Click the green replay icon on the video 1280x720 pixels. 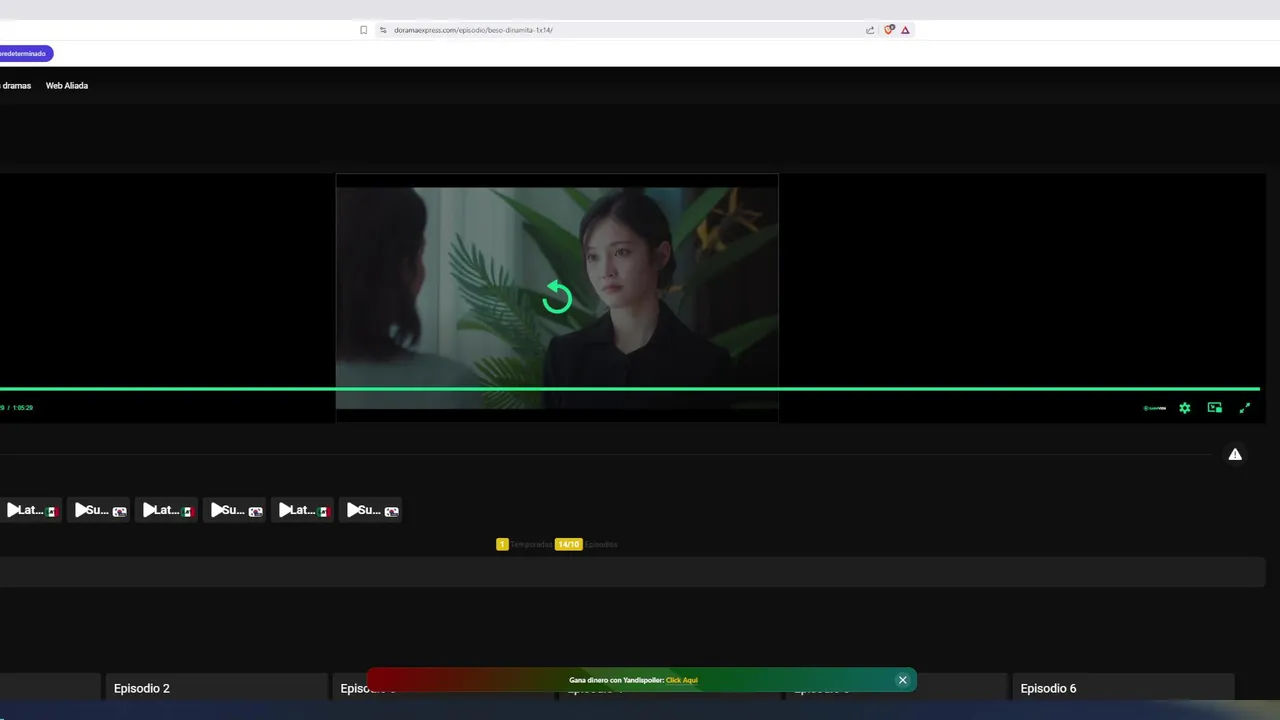click(x=557, y=297)
